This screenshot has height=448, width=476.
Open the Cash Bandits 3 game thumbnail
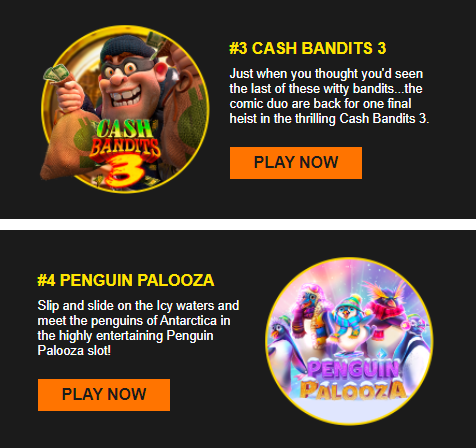coord(125,109)
